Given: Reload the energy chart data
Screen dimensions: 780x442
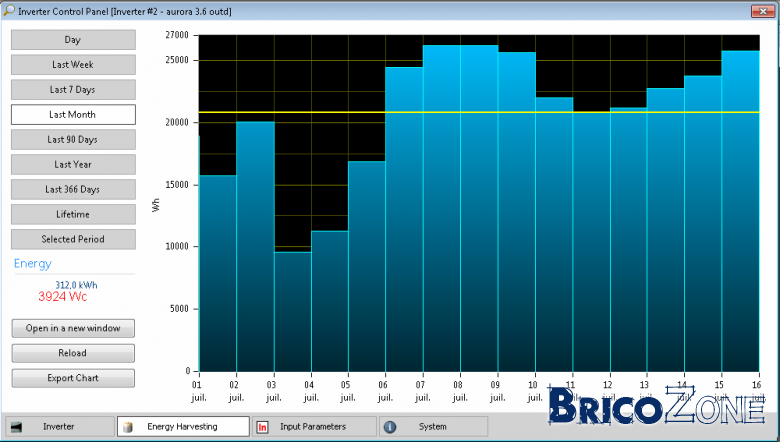Looking at the screenshot, I should click(x=73, y=353).
